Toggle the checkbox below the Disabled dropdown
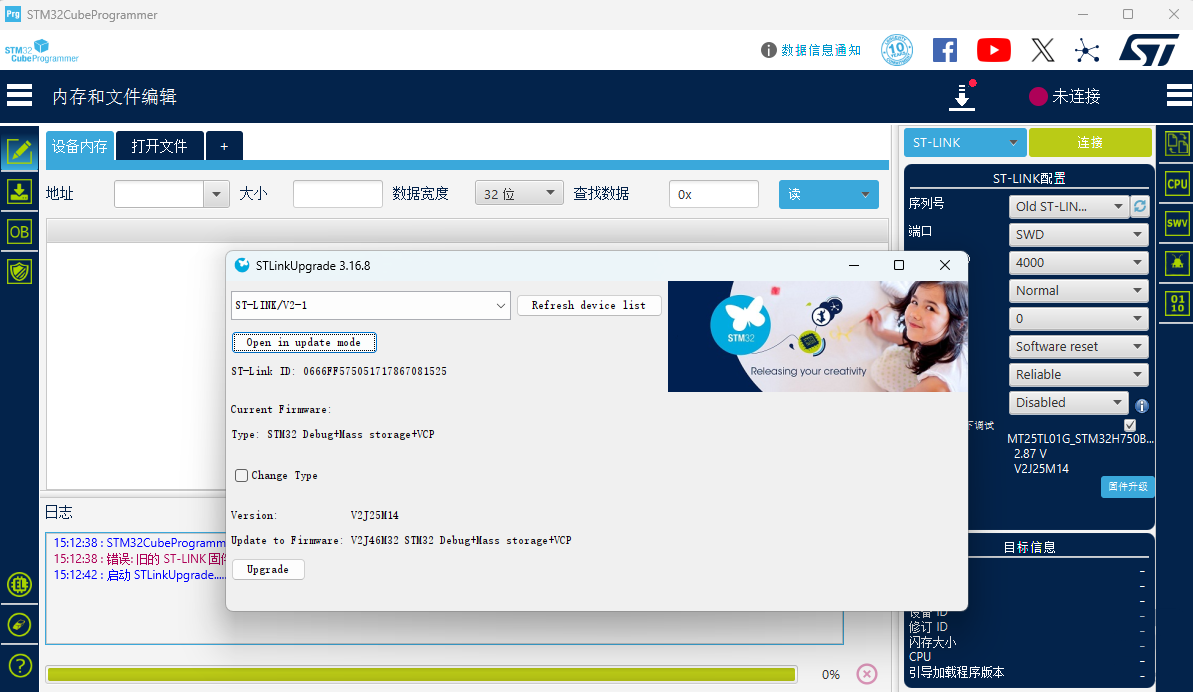 (x=1130, y=425)
